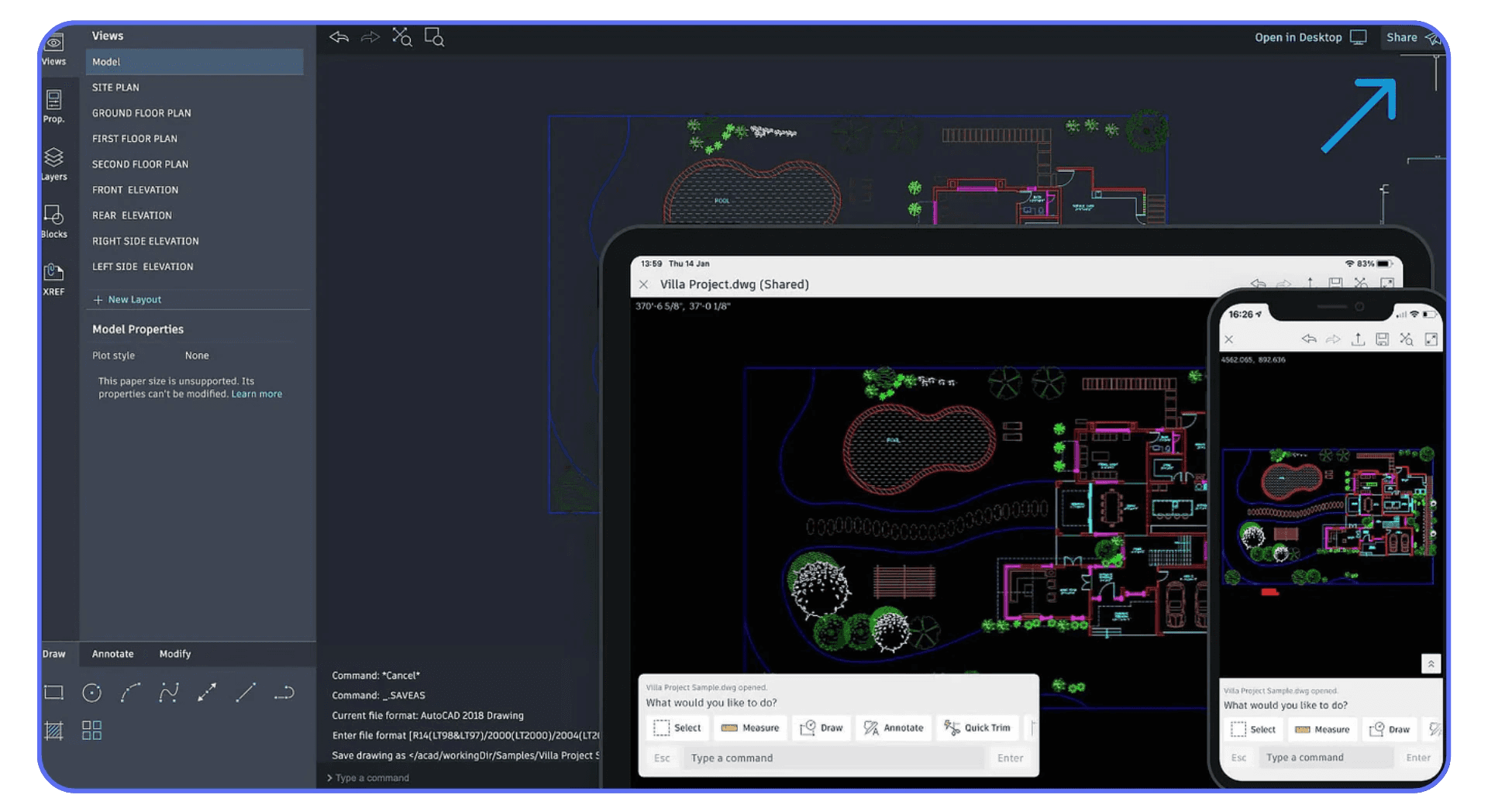The width and height of the screenshot is (1488, 812).
Task: Switch to the Annotate tab
Action: point(112,654)
